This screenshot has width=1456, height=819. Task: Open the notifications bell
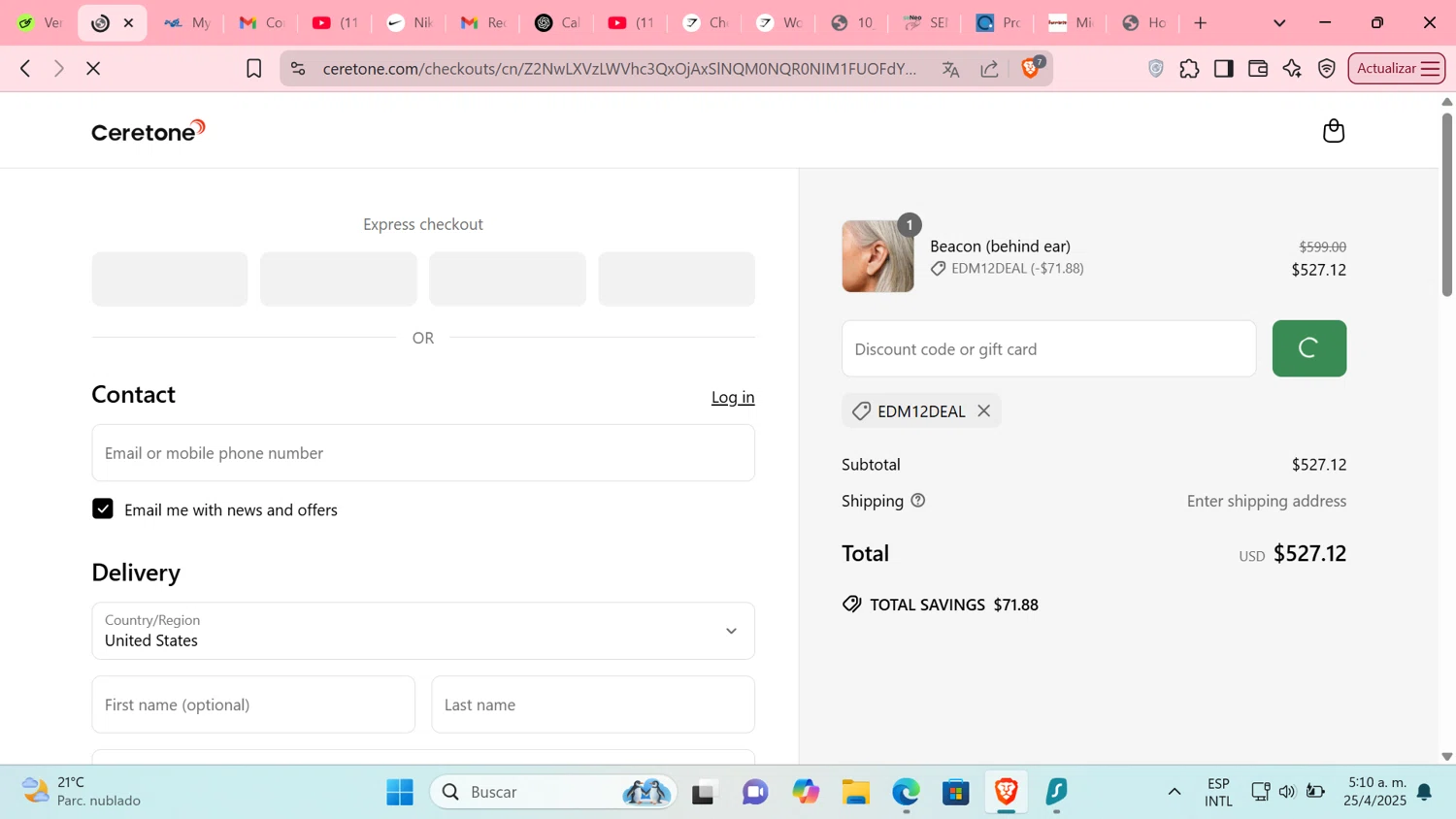coord(1425,792)
